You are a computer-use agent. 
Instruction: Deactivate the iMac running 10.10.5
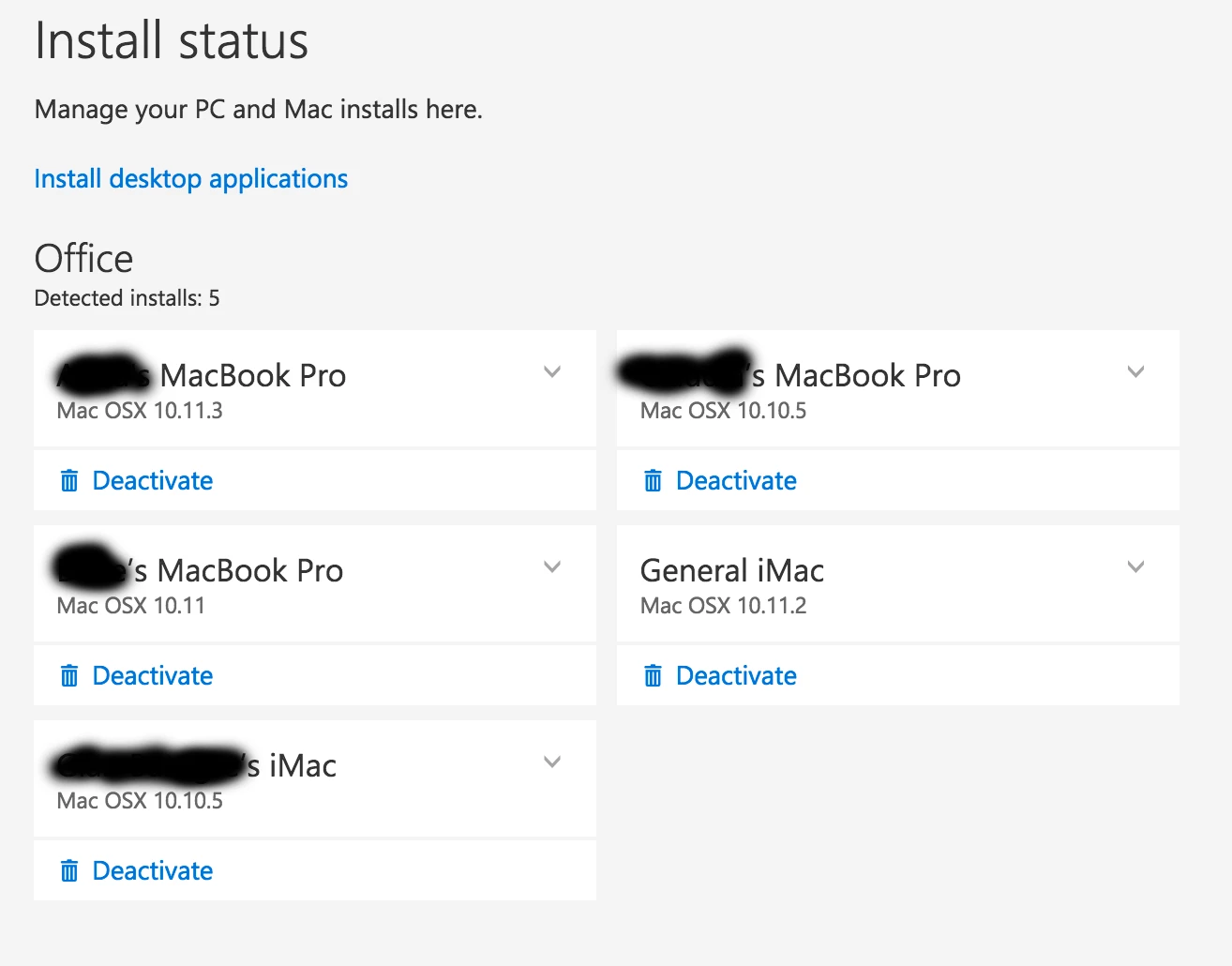(152, 870)
